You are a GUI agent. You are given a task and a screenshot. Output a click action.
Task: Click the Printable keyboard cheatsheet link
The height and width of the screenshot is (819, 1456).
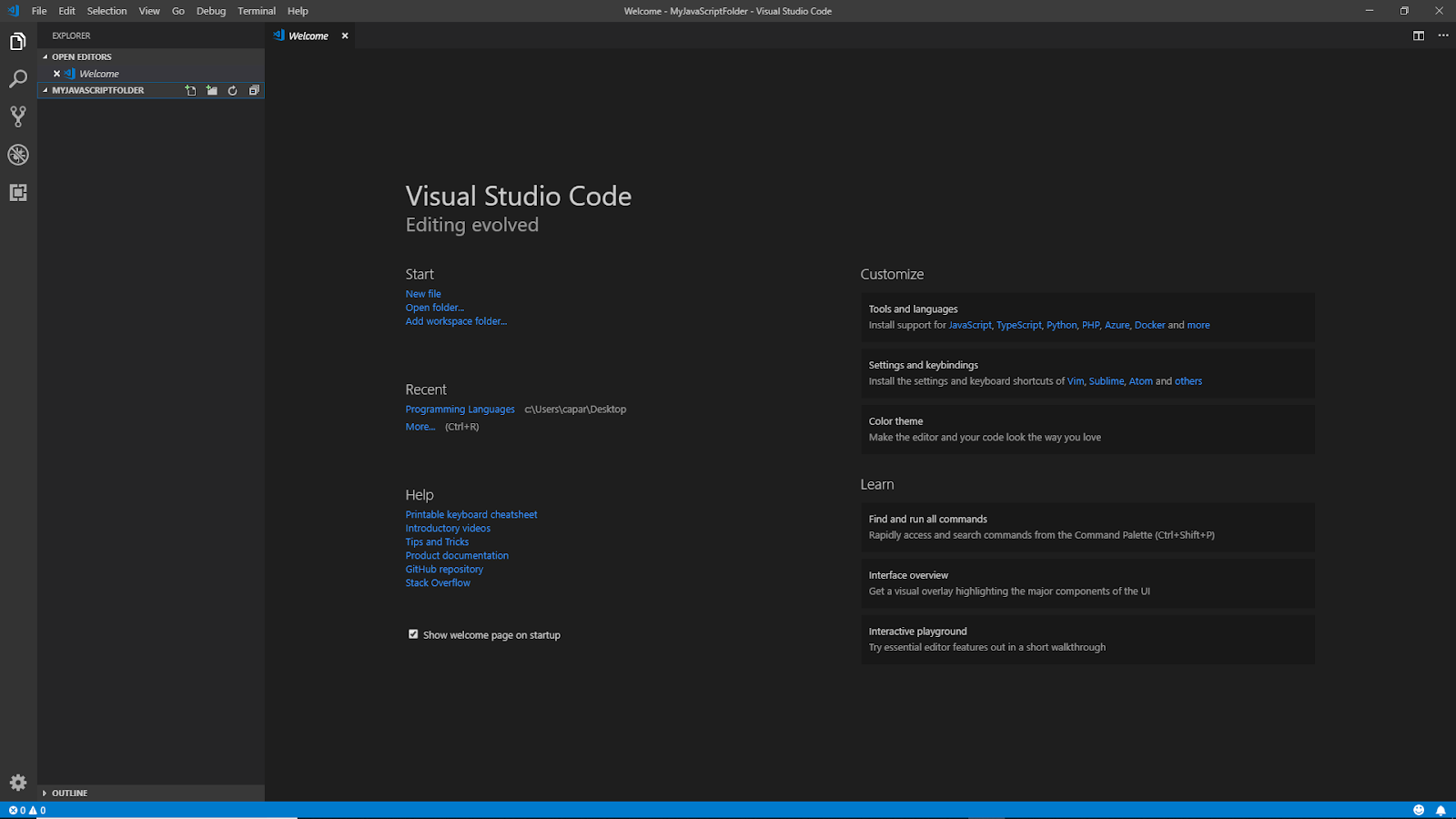[470, 514]
